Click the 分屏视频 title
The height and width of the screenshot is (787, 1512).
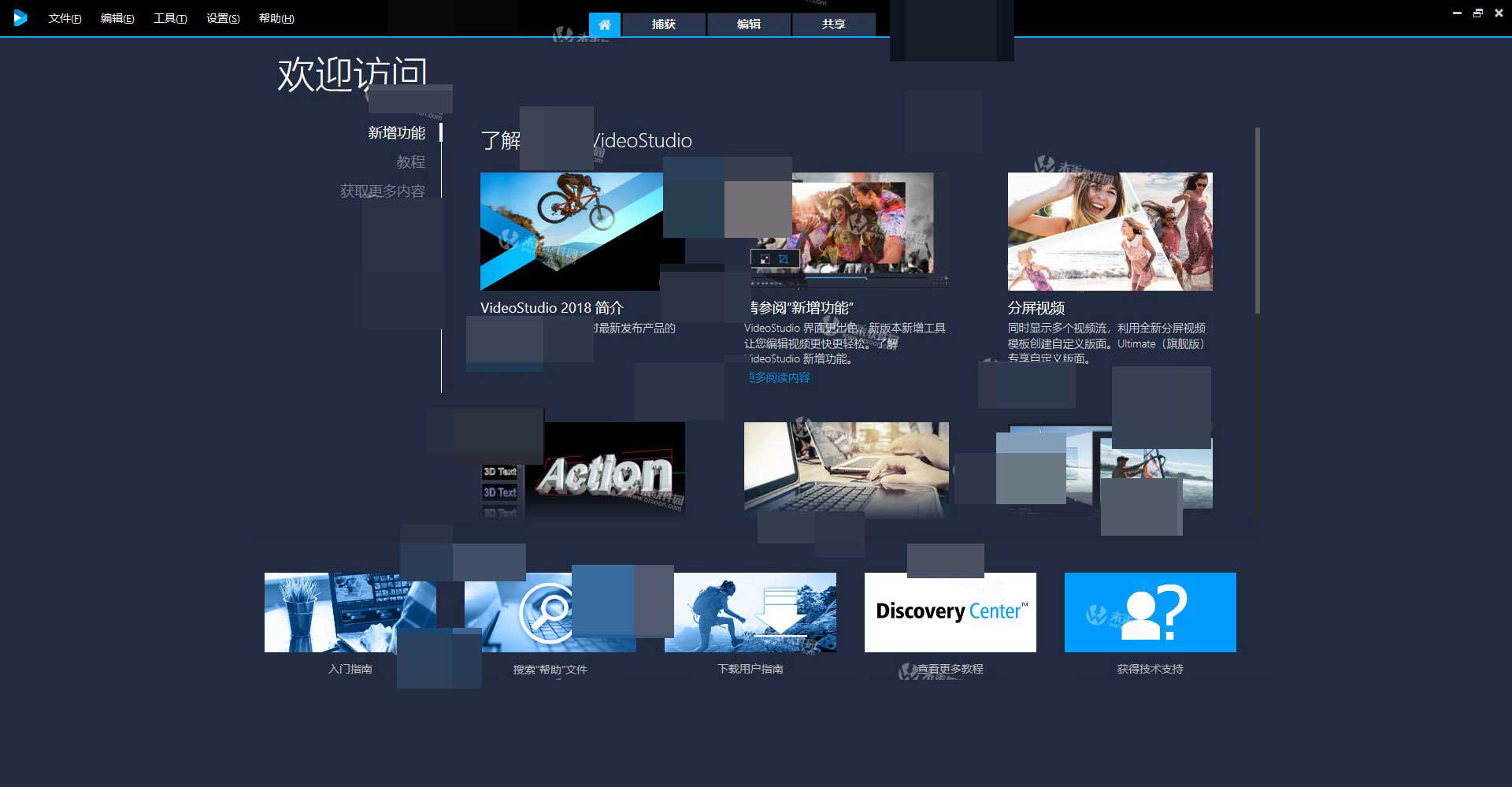(1036, 308)
